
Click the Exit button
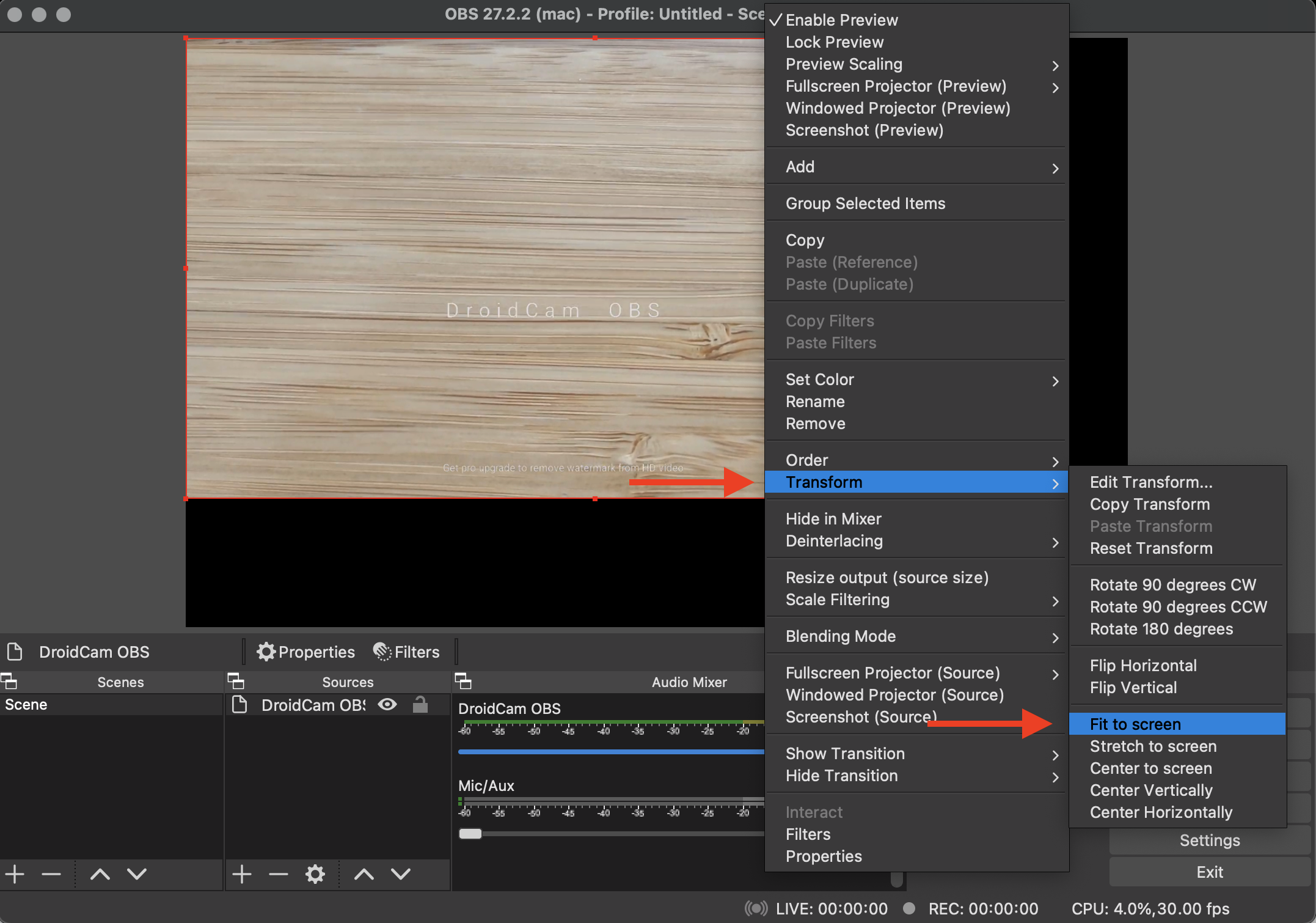point(1208,872)
